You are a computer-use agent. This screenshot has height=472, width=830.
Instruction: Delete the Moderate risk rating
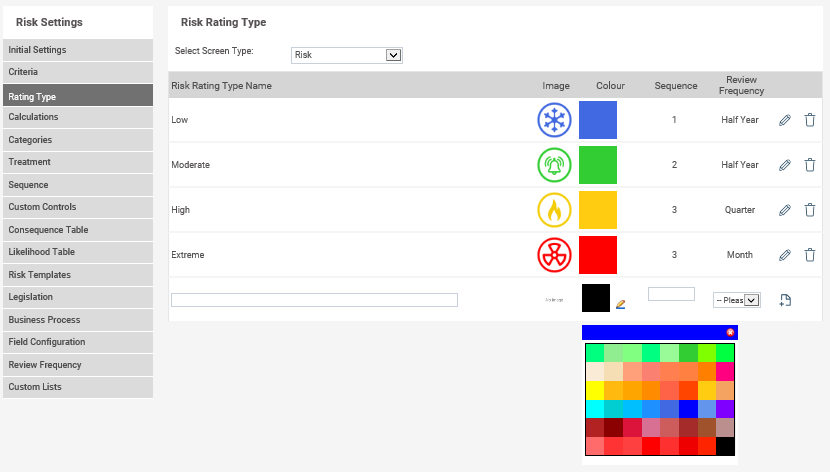click(x=810, y=165)
